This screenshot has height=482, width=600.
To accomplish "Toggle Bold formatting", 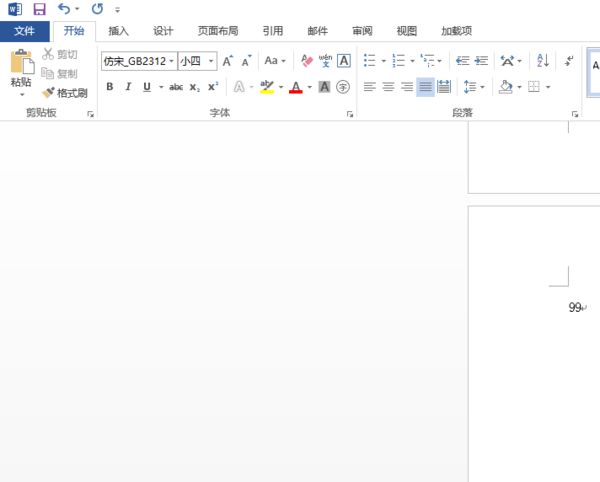I will [x=110, y=87].
